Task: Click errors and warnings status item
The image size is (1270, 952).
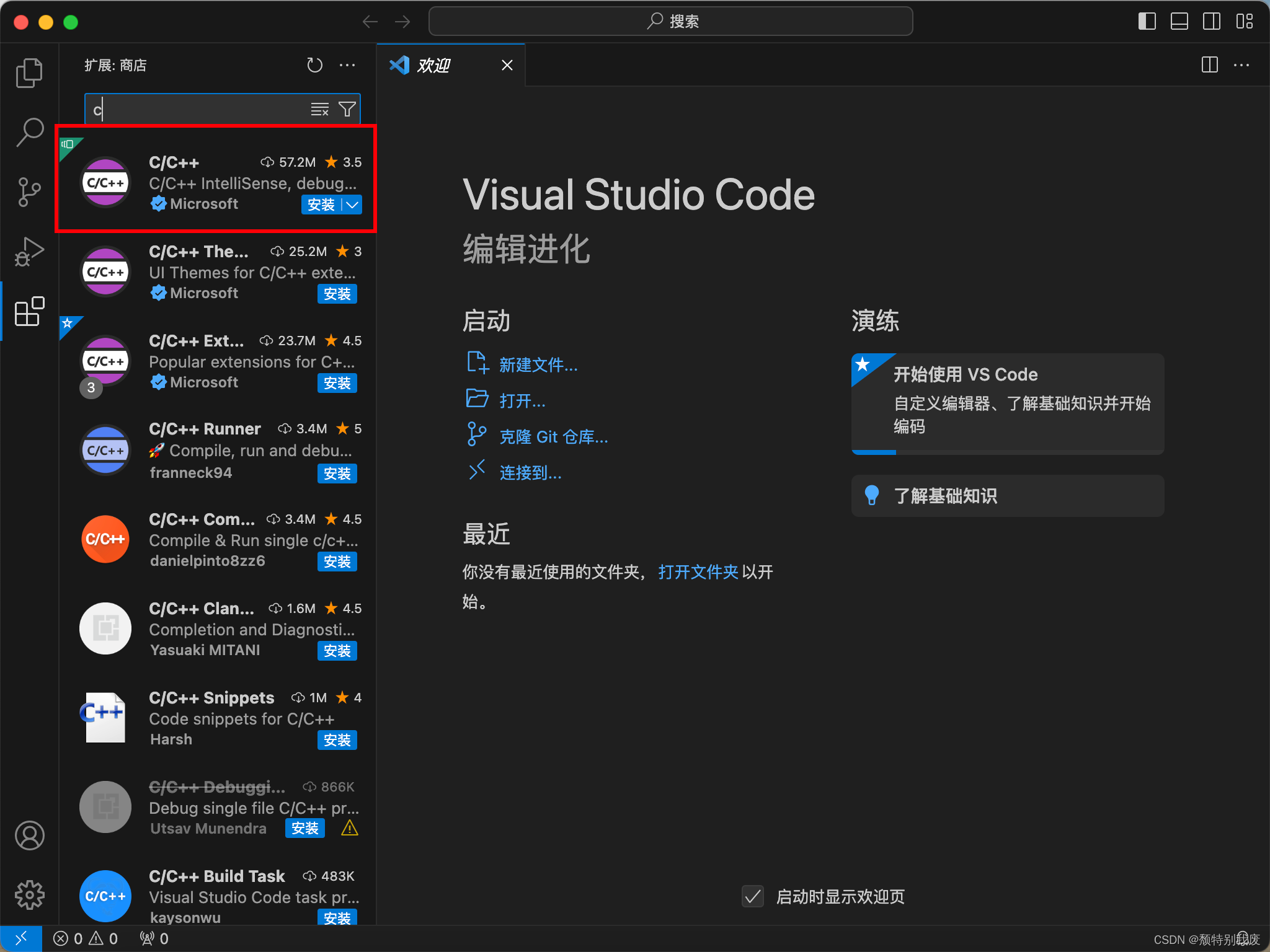Action: pos(86,938)
